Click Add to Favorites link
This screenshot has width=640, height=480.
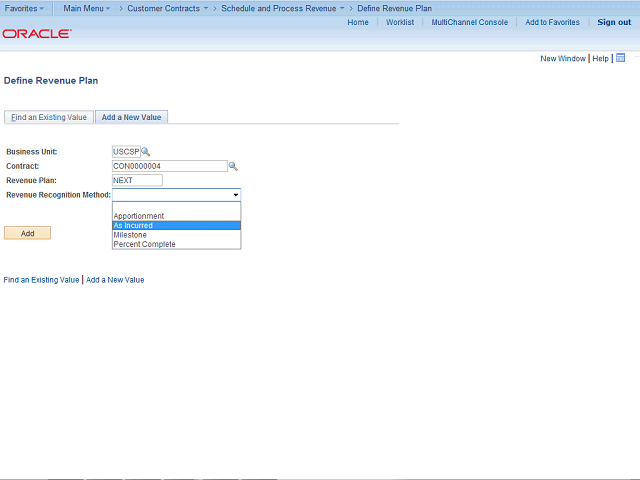[552, 22]
